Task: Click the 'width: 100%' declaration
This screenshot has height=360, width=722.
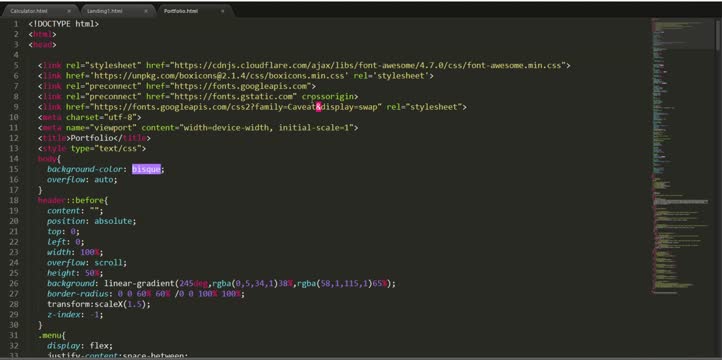Action: (x=75, y=252)
